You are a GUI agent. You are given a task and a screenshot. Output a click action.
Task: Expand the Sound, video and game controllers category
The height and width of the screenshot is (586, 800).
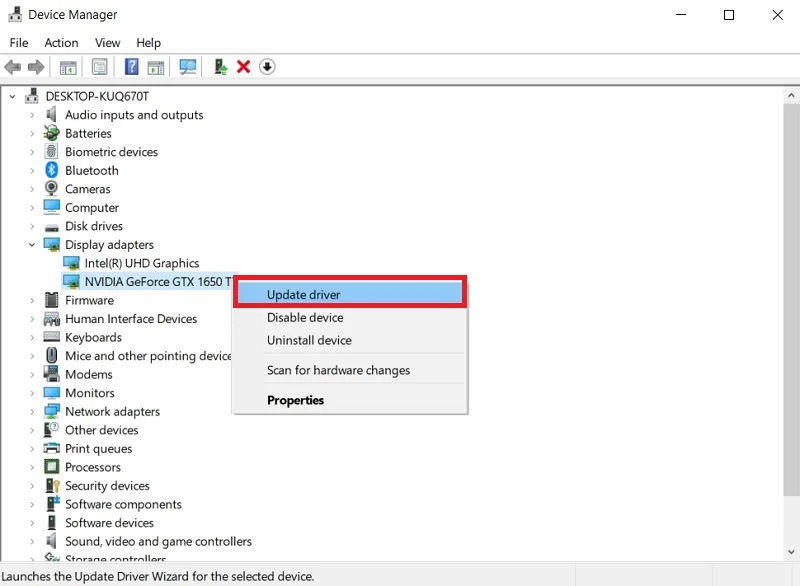[x=32, y=542]
